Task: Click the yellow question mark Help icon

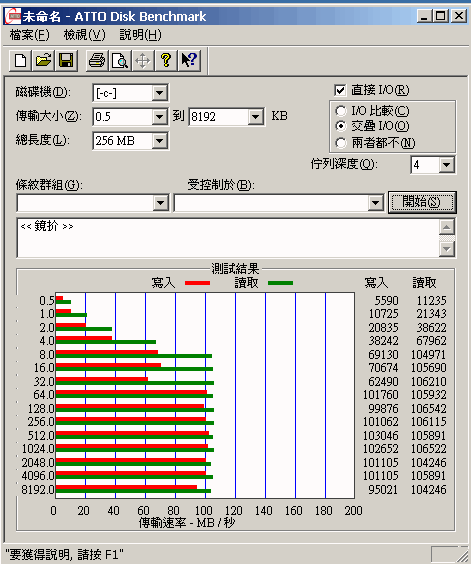Action: tap(166, 60)
